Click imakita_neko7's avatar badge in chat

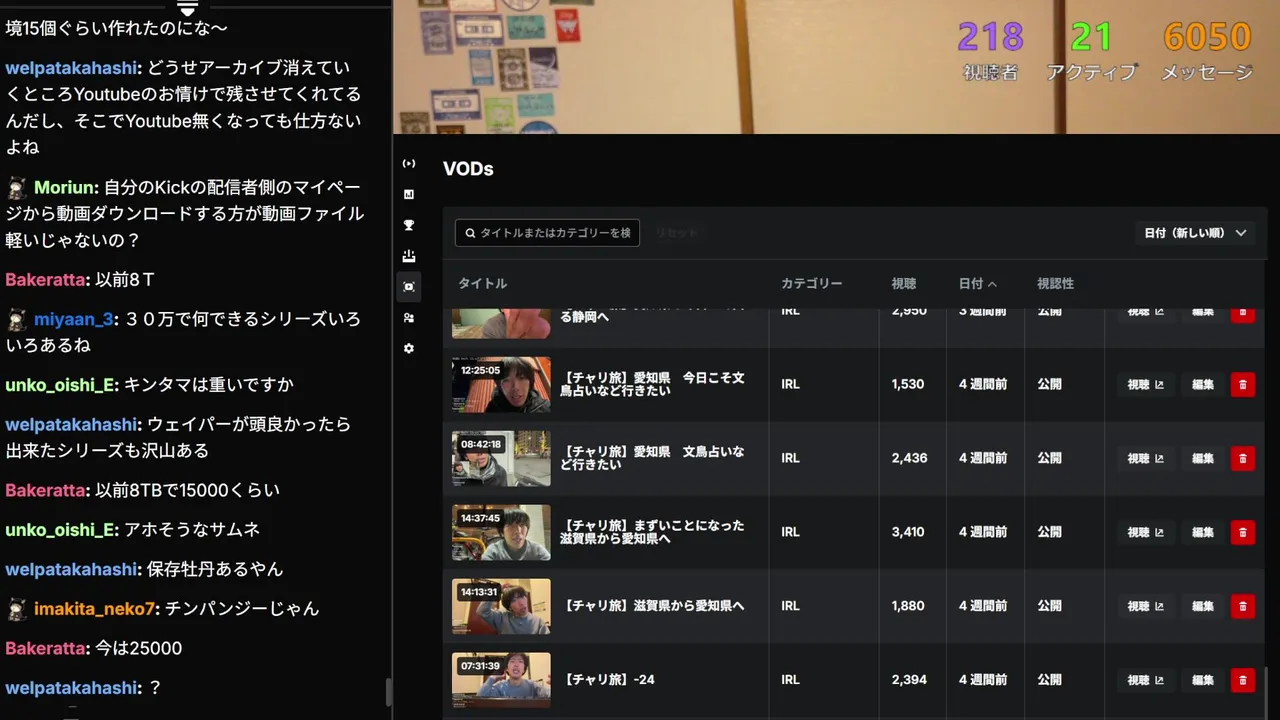click(x=17, y=609)
